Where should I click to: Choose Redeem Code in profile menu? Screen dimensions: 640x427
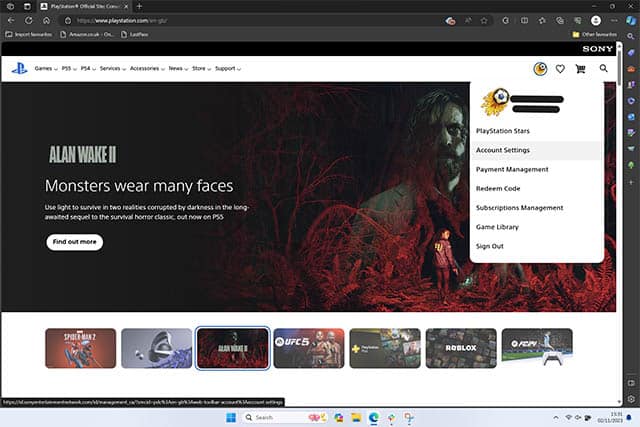(498, 188)
